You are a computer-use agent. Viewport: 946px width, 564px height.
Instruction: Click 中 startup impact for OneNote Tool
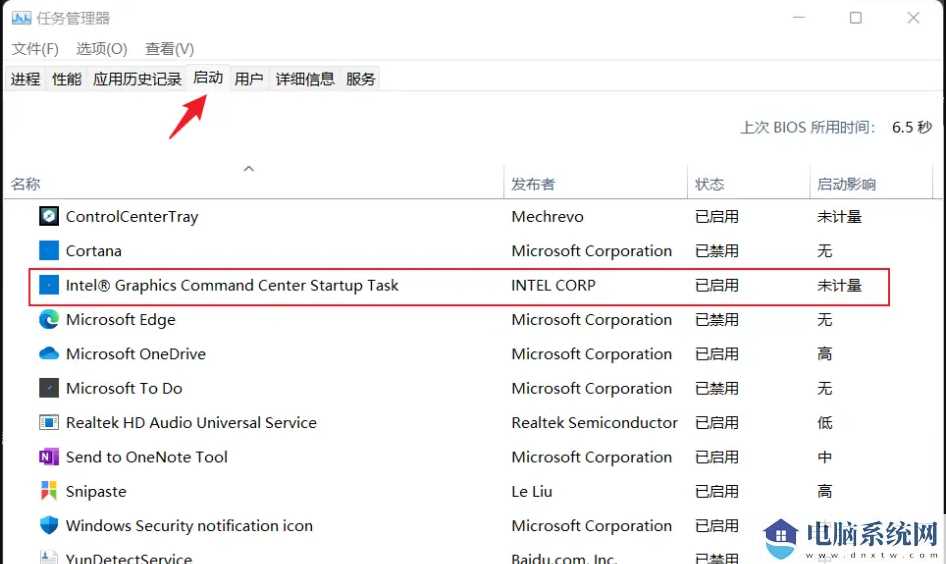pos(825,457)
